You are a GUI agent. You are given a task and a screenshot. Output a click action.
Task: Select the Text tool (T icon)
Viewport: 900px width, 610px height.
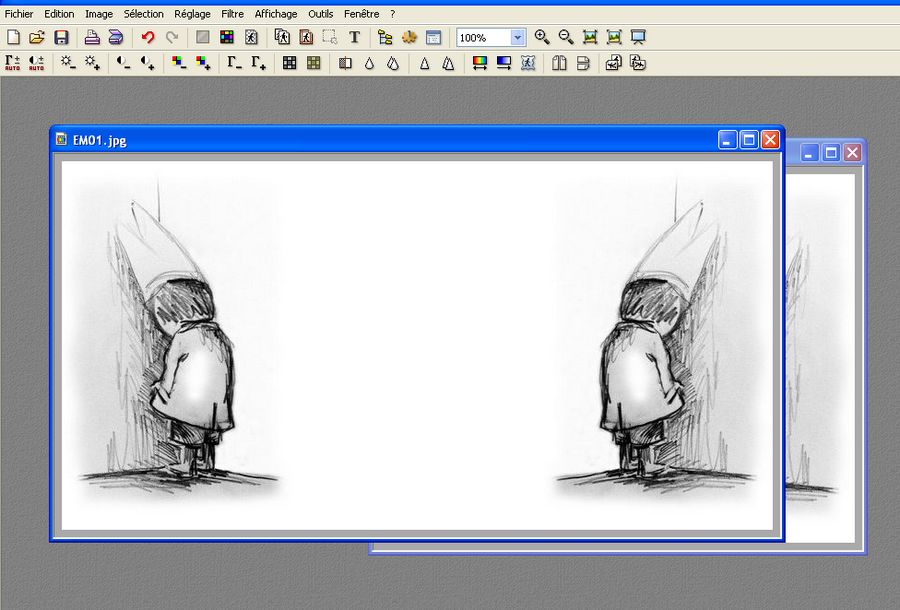tap(354, 37)
